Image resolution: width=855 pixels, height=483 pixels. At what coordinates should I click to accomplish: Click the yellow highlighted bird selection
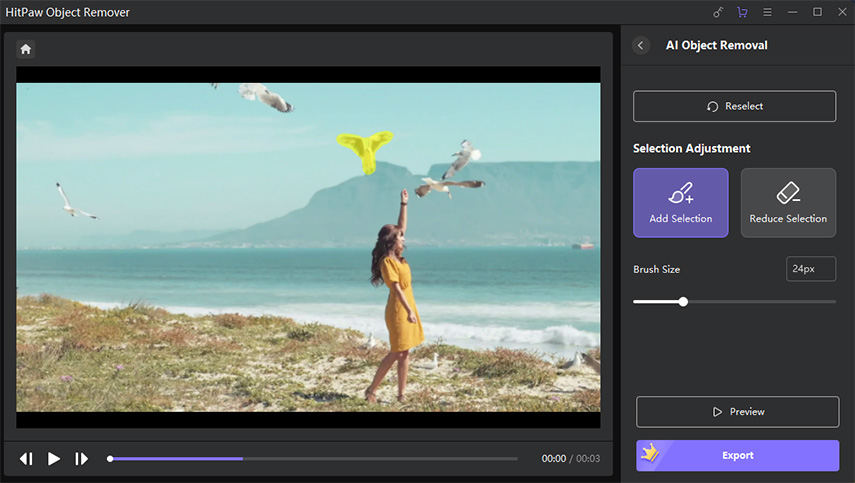[x=364, y=149]
